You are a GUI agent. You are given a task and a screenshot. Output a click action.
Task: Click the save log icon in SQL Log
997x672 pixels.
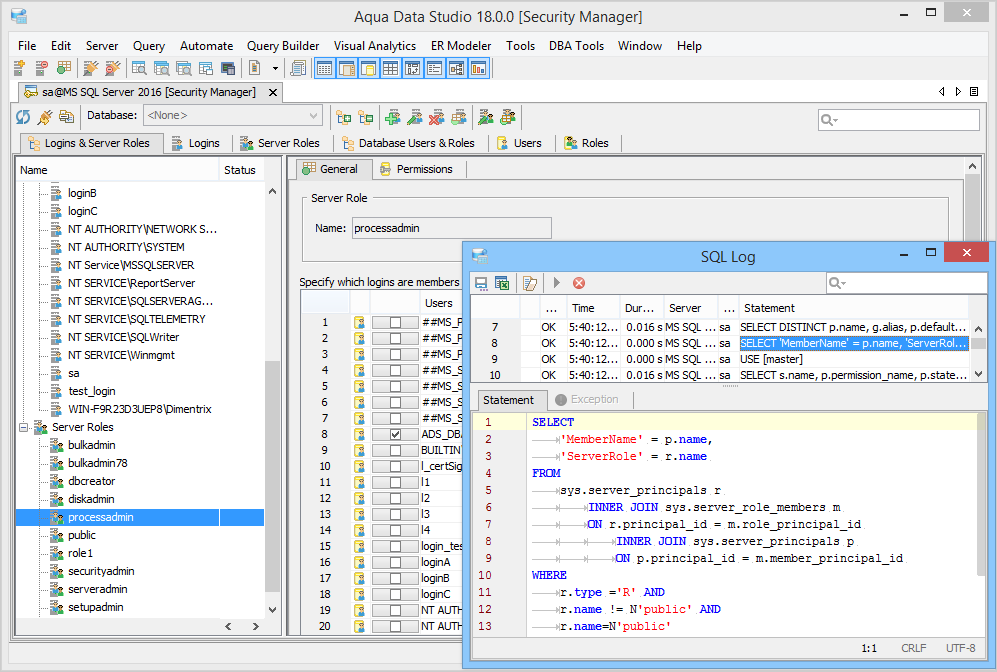481,283
